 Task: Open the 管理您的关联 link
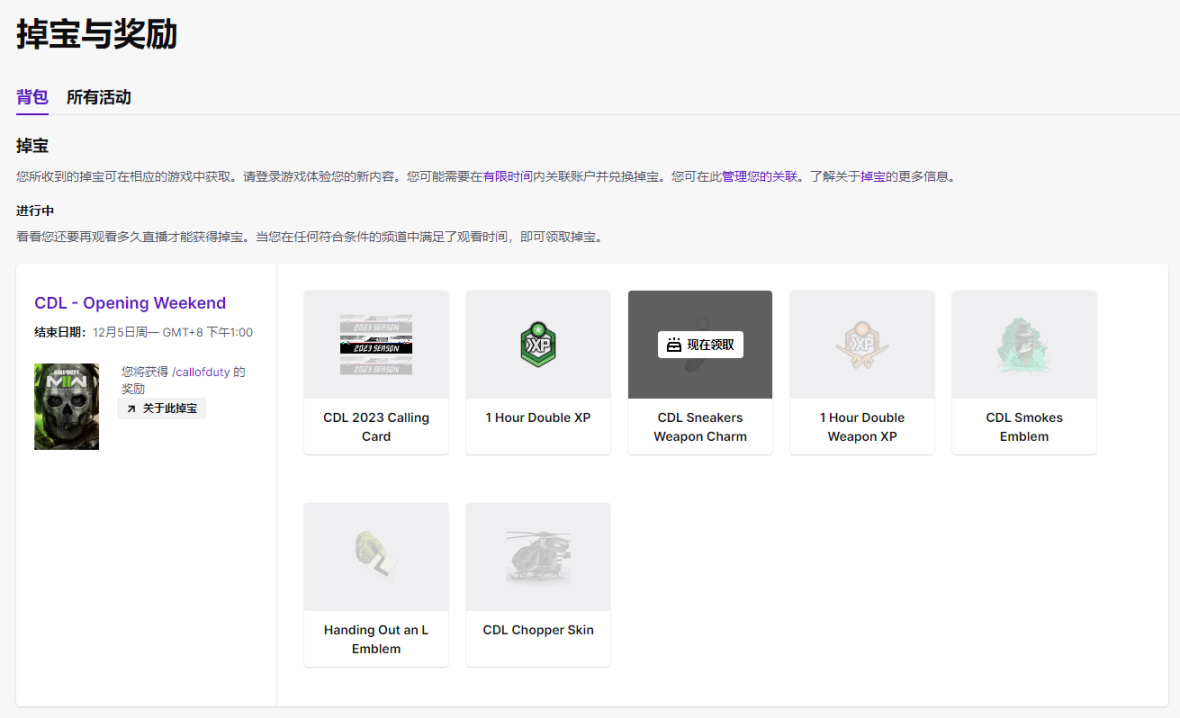click(759, 177)
